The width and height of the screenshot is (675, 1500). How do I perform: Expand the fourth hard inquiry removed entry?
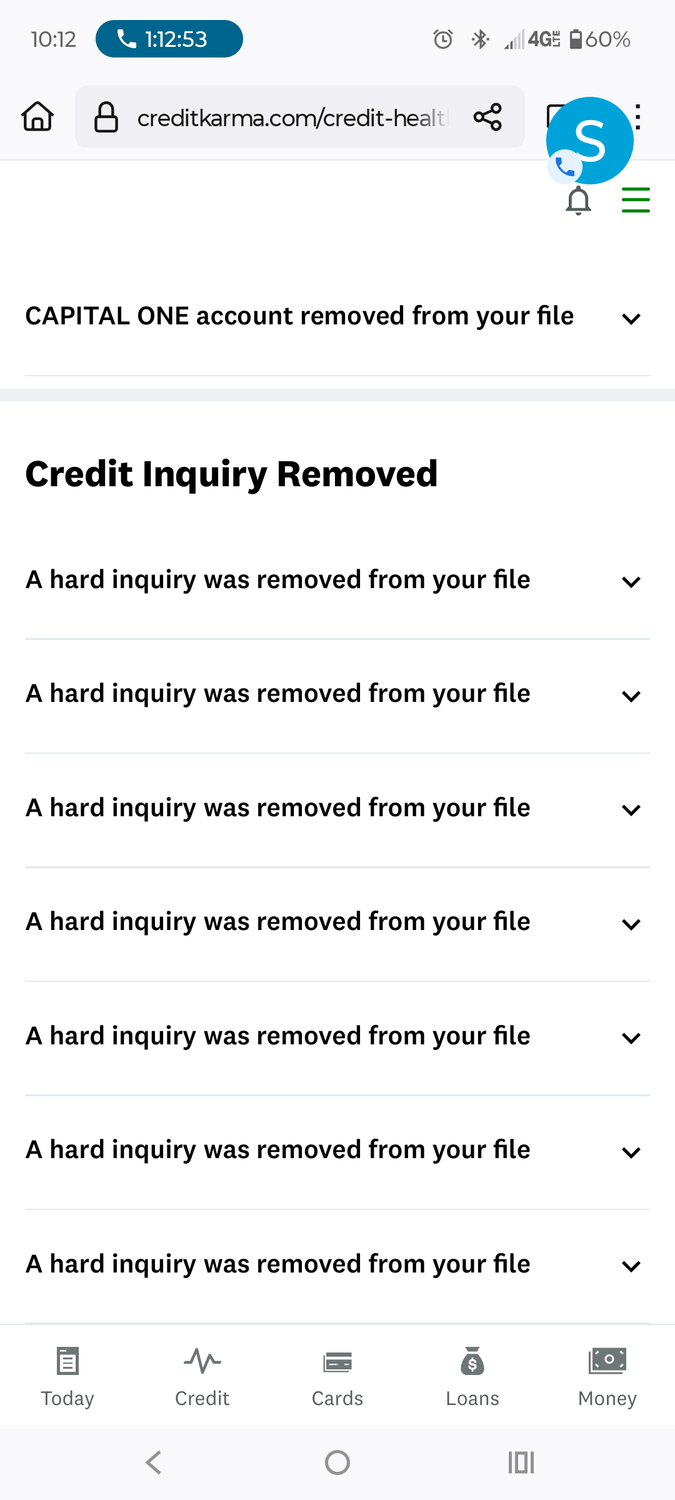coord(337,924)
